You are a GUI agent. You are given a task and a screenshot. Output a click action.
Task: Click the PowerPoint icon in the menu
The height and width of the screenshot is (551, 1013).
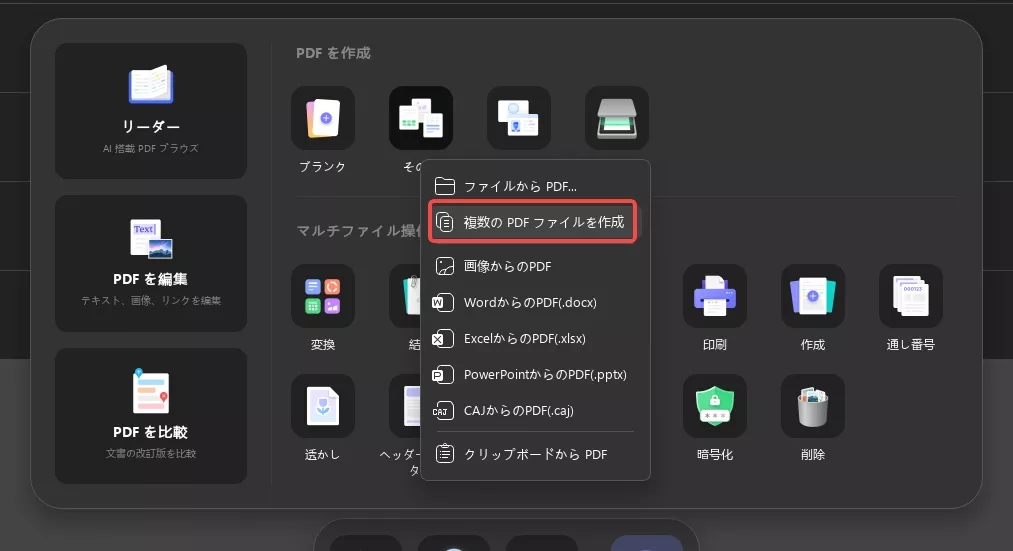(x=443, y=375)
